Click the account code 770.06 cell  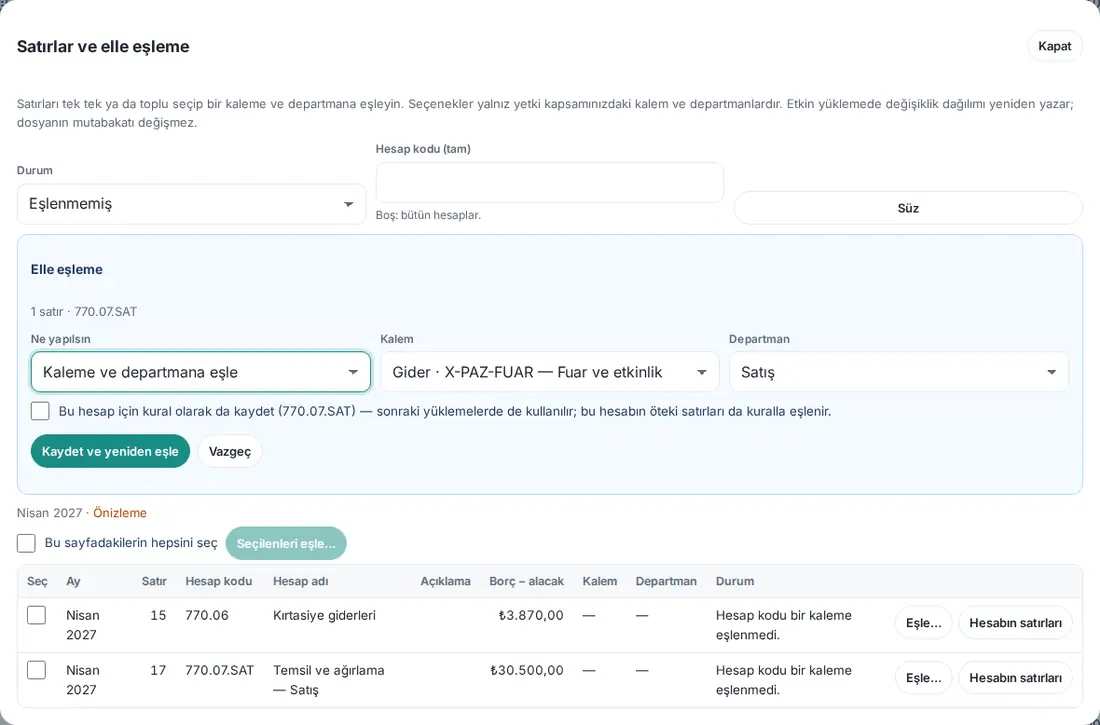click(x=207, y=616)
